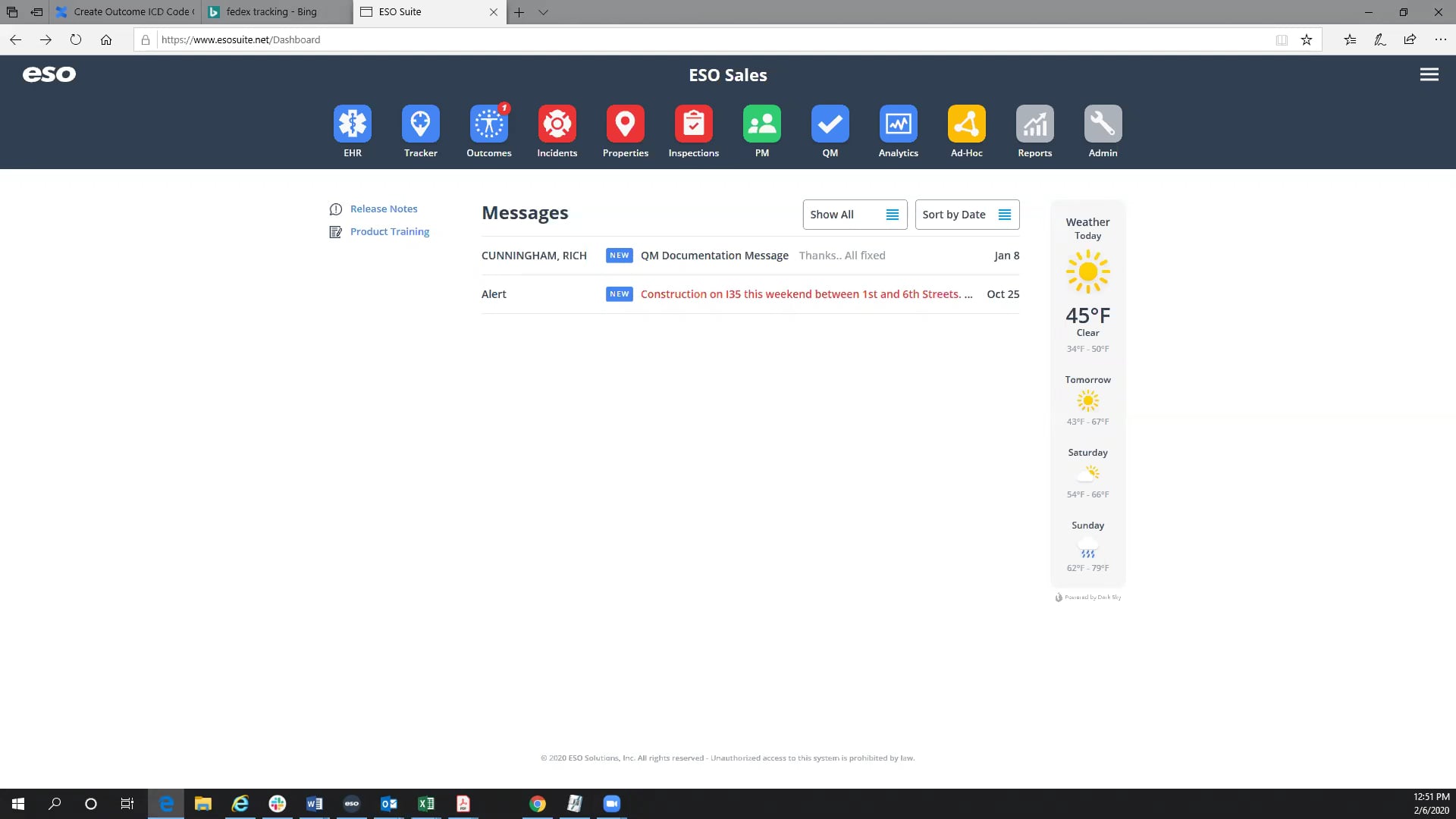Click the ESO logo
Viewport: 1456px width, 819px height.
49,74
